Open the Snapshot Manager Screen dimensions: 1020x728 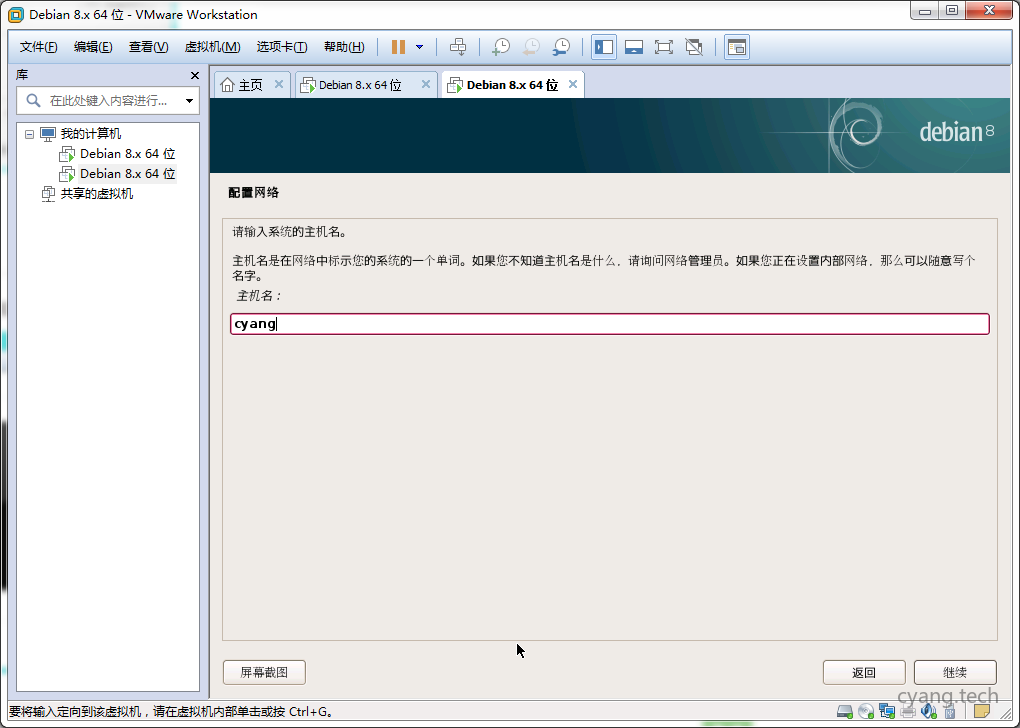(562, 46)
